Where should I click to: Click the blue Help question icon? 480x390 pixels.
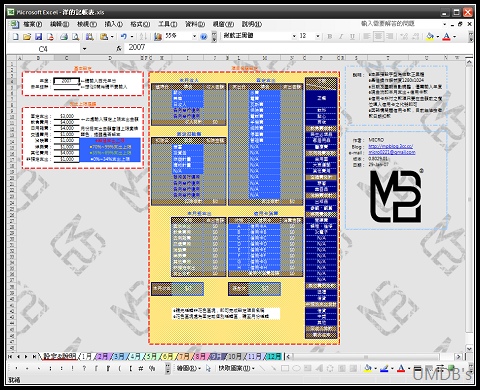[204, 37]
